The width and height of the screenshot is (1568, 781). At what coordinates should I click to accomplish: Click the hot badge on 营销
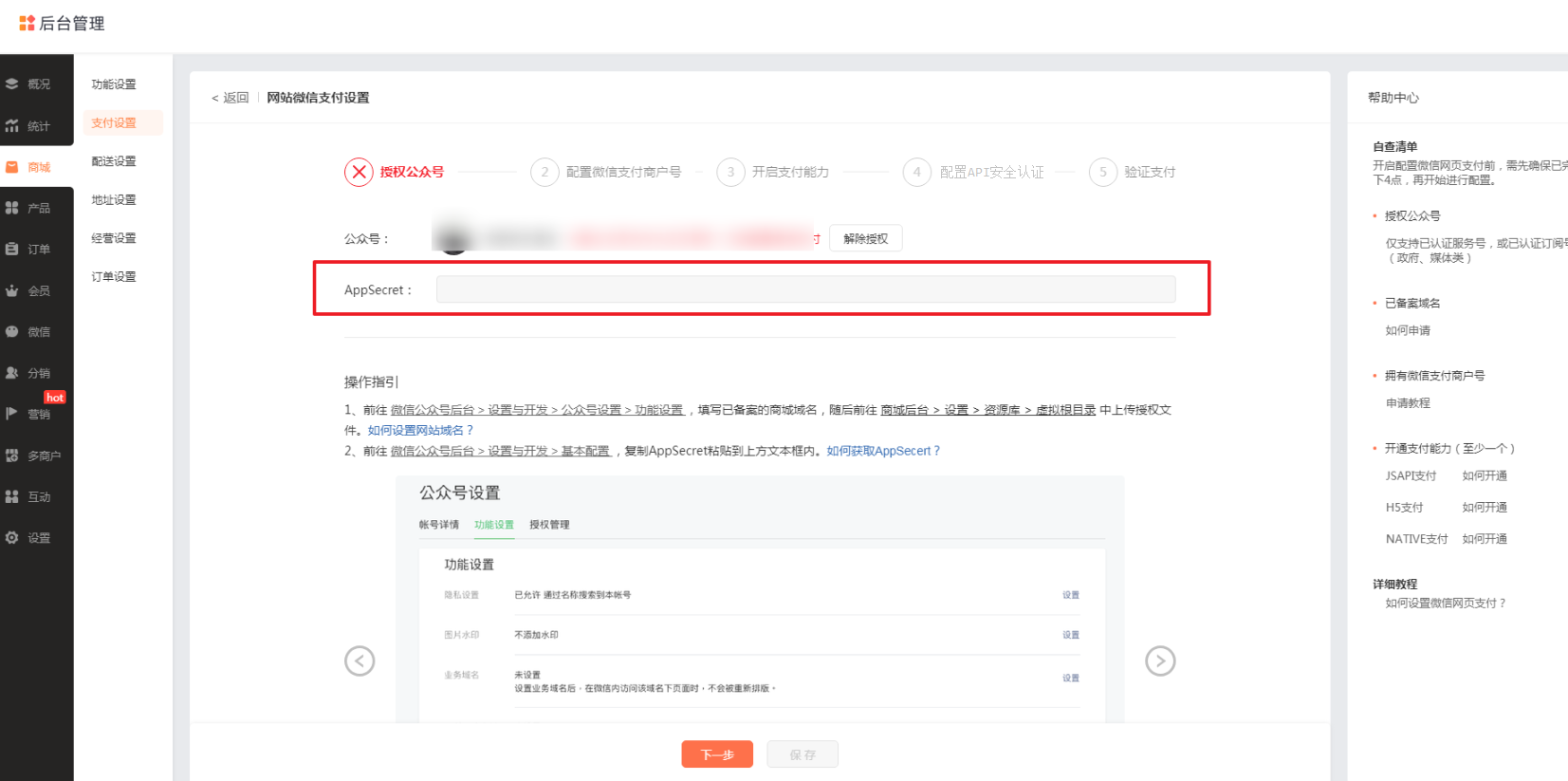(55, 398)
